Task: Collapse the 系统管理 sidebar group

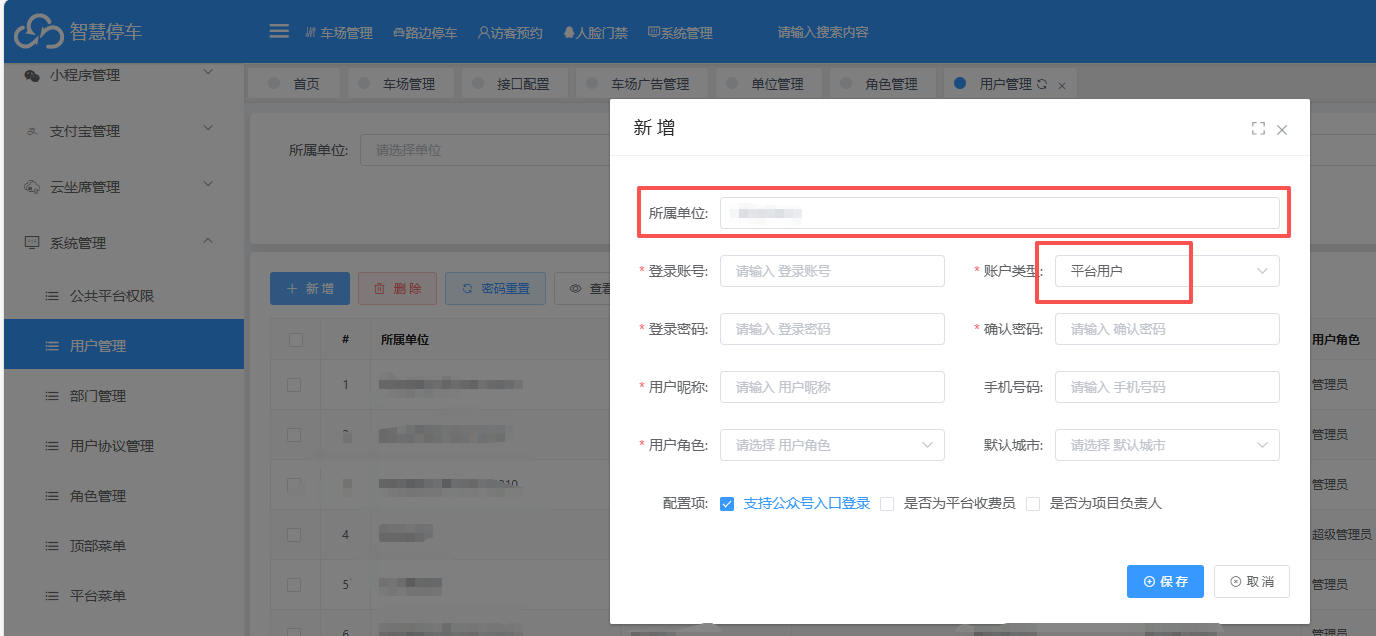Action: pos(208,240)
